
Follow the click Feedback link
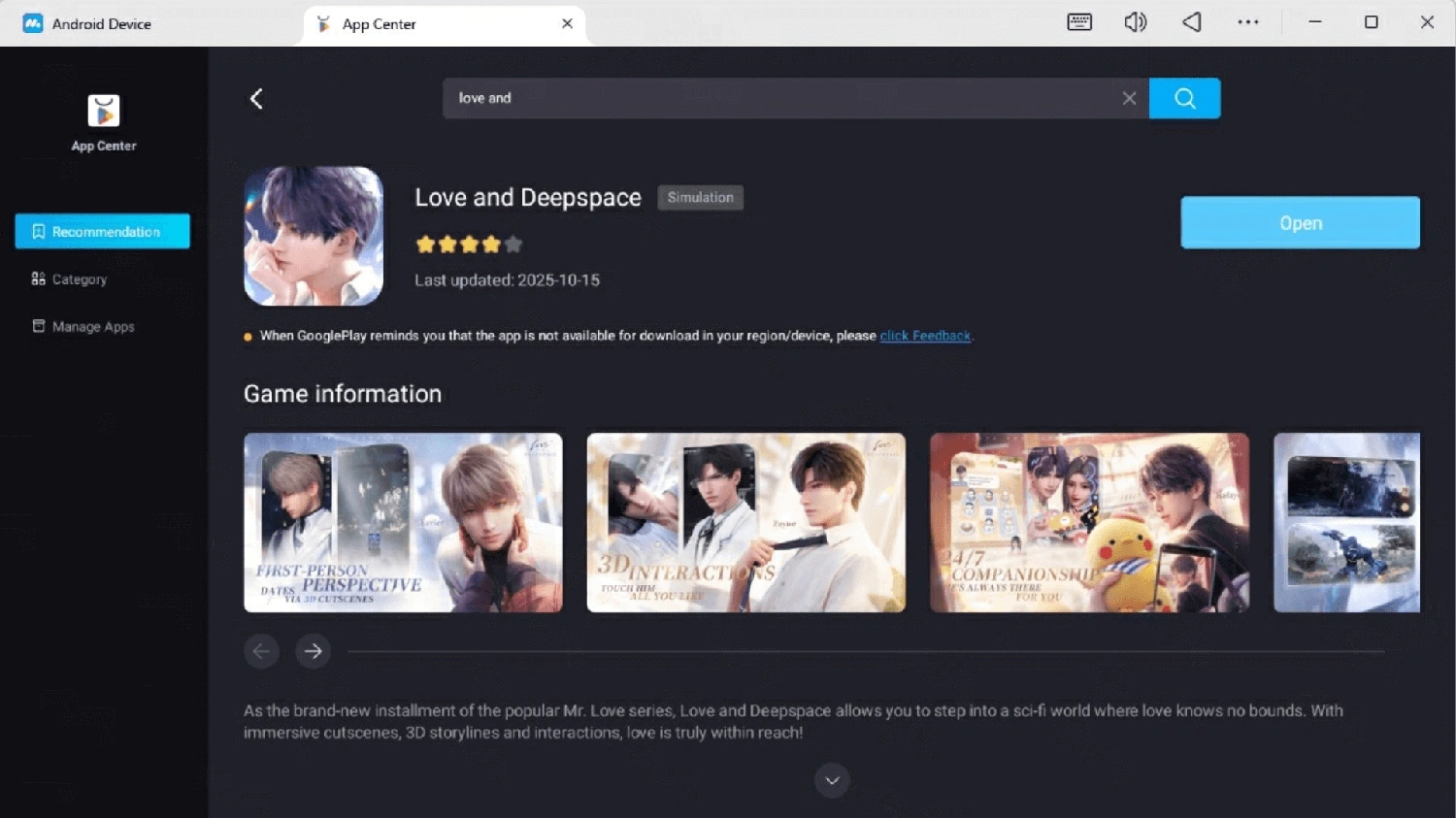click(x=924, y=336)
